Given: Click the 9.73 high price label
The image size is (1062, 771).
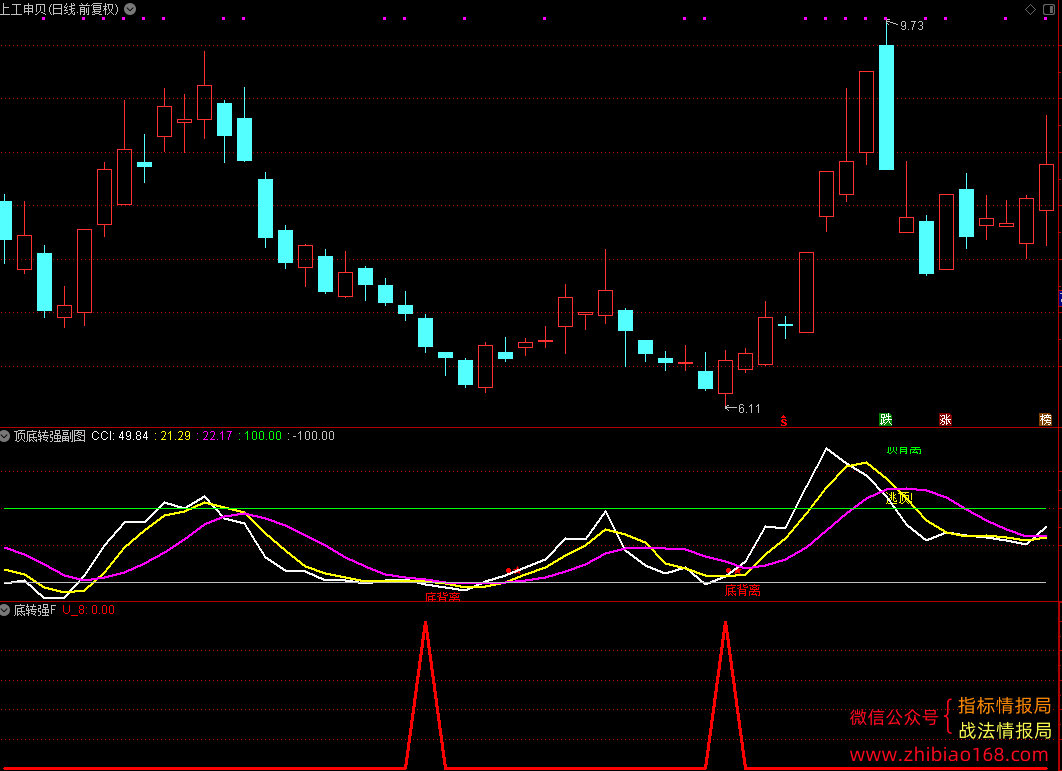Looking at the screenshot, I should pyautogui.click(x=912, y=26).
